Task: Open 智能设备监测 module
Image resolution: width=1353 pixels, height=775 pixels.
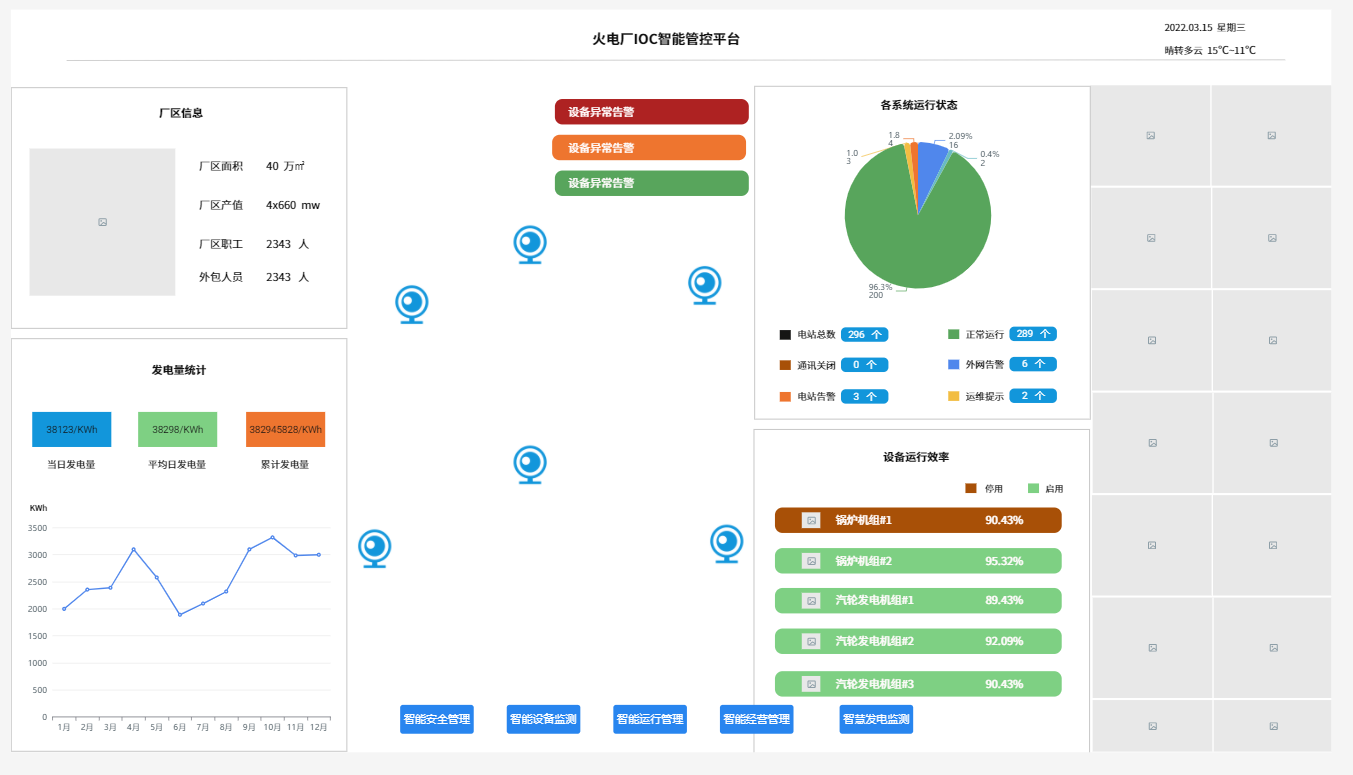Action: pos(543,719)
